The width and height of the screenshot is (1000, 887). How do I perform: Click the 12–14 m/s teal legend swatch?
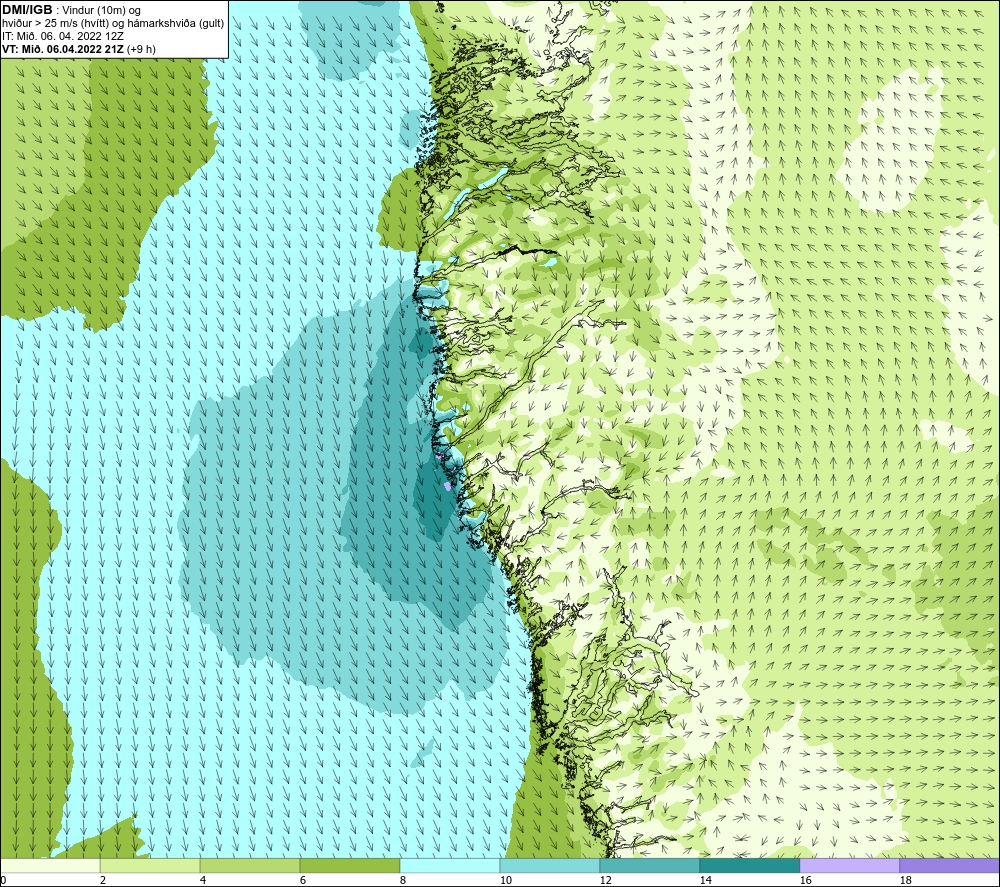649,866
